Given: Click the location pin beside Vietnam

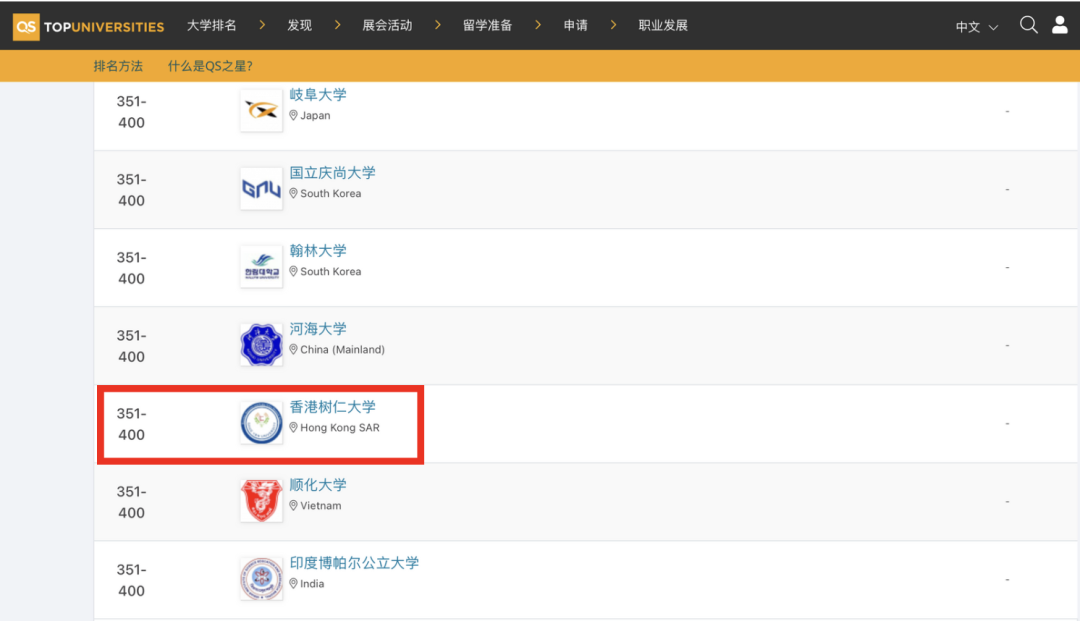Looking at the screenshot, I should [293, 506].
